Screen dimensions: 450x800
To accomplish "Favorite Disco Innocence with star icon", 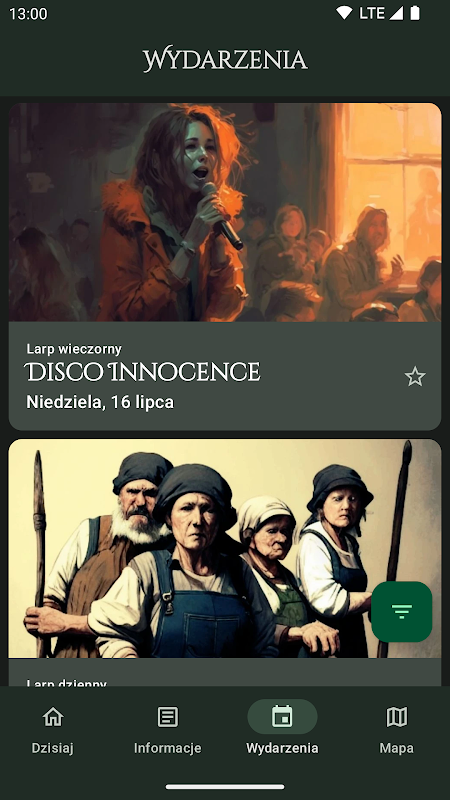I will (415, 377).
